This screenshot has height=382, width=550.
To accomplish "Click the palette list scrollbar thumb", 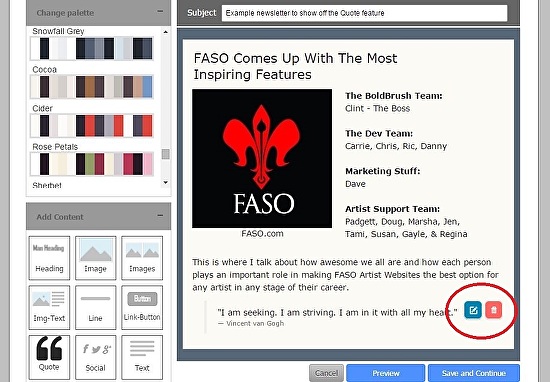I will 166,154.
